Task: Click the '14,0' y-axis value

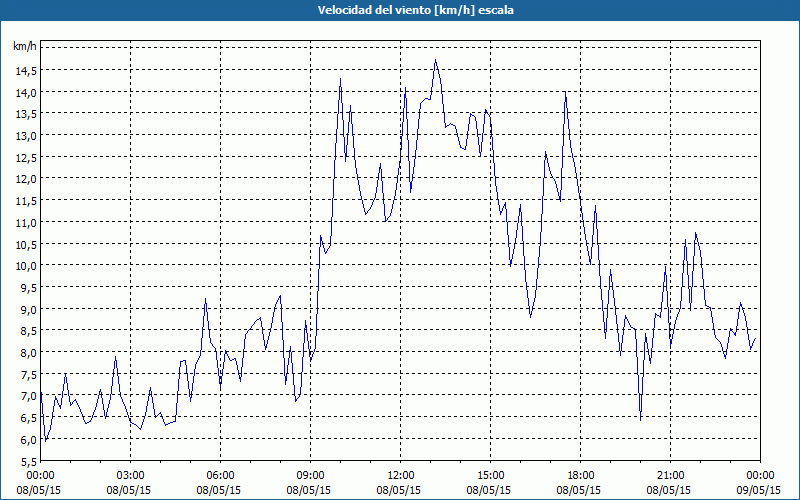Action: [x=26, y=92]
